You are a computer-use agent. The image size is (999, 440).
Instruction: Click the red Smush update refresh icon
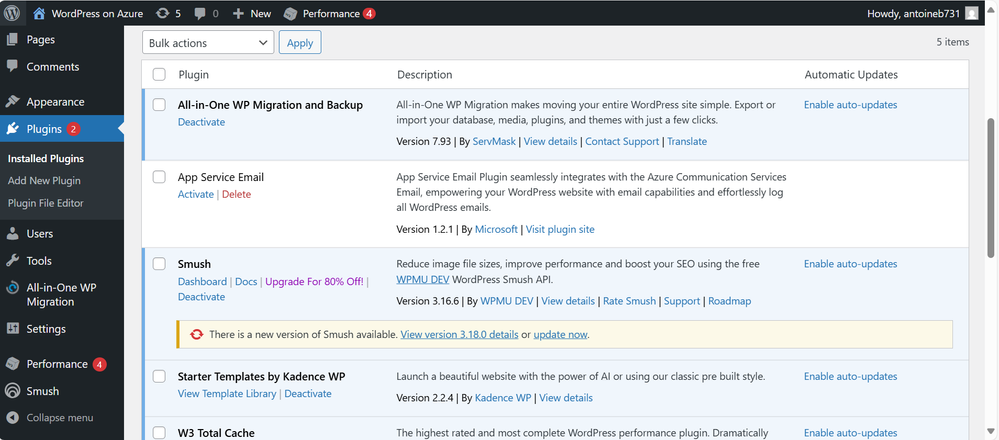pyautogui.click(x=197, y=334)
